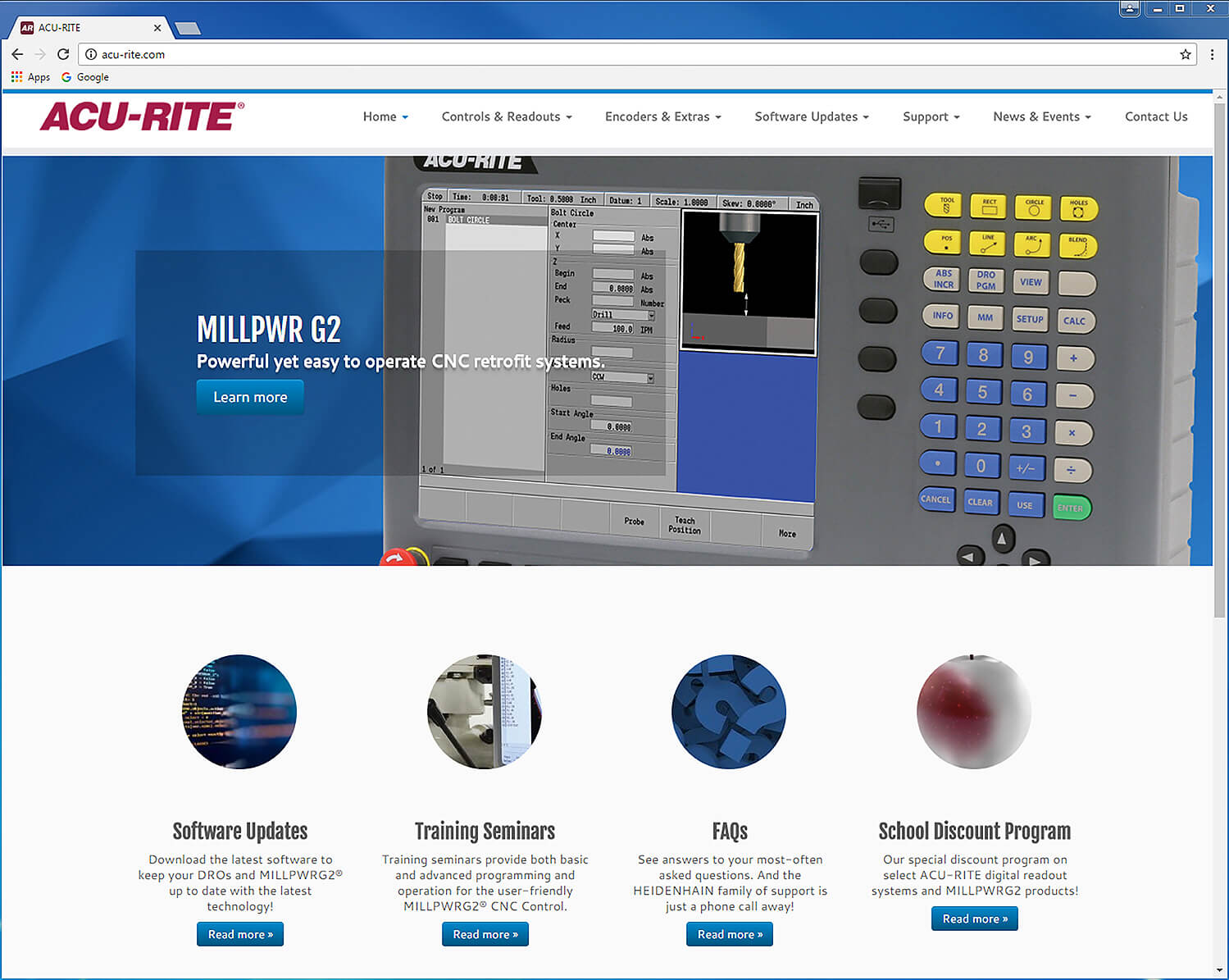
Task: Click the browser back arrow
Action: [x=17, y=54]
